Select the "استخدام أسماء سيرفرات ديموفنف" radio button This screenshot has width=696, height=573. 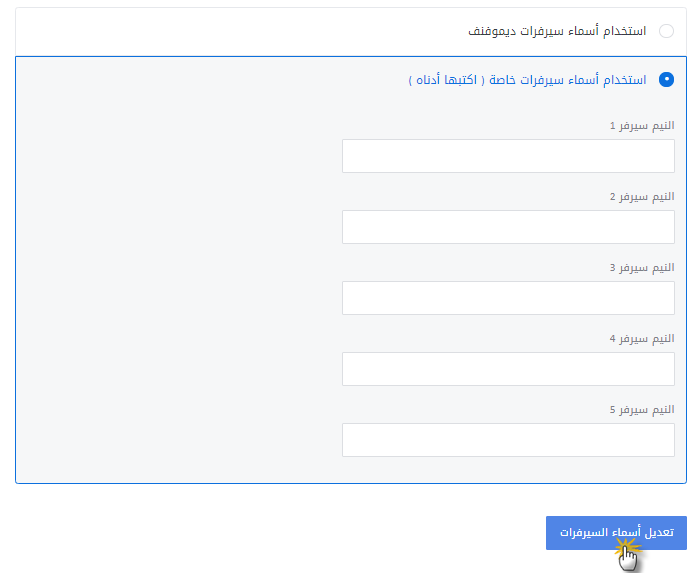pyautogui.click(x=666, y=31)
